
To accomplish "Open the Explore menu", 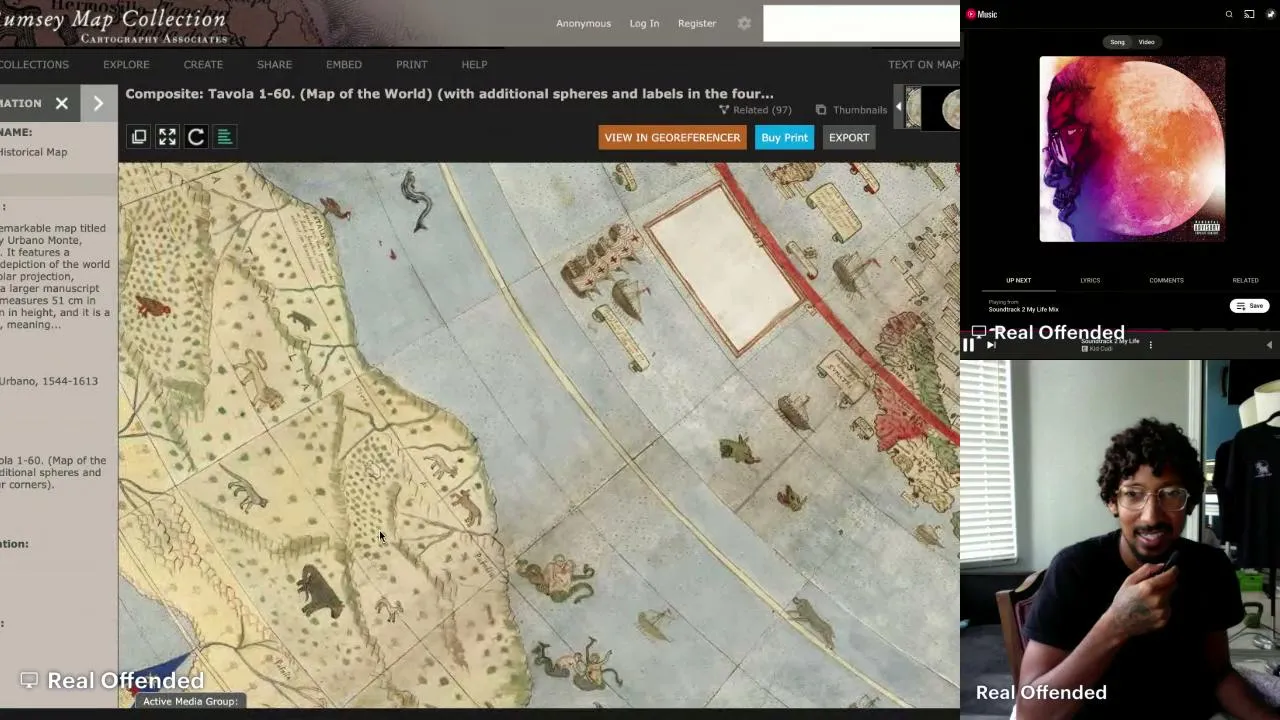I will click(126, 64).
